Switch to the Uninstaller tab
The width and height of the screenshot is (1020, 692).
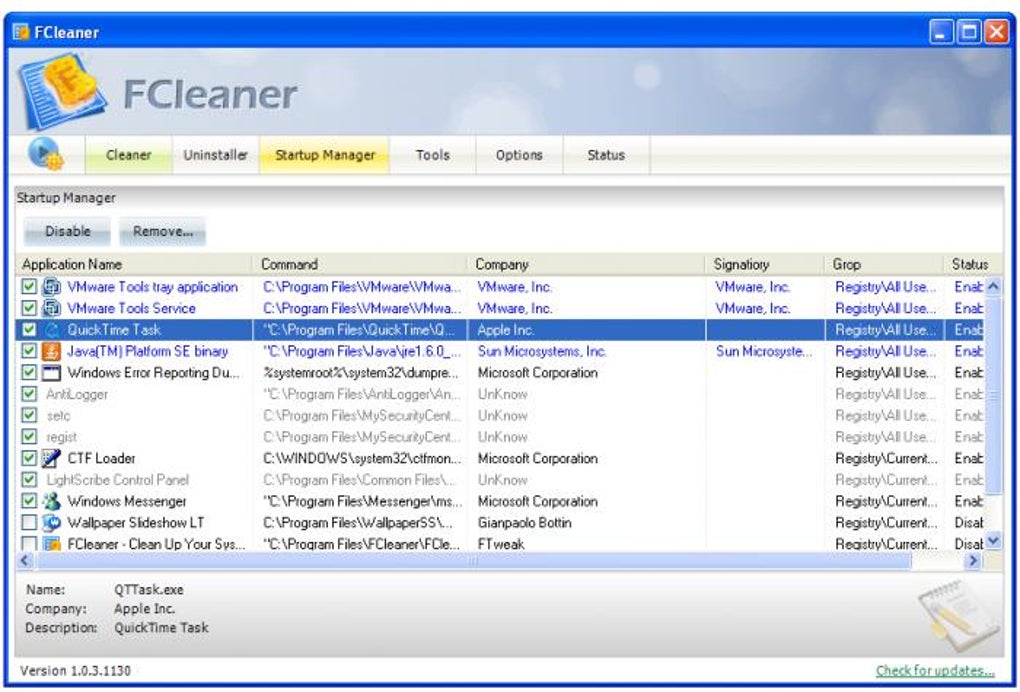click(215, 155)
